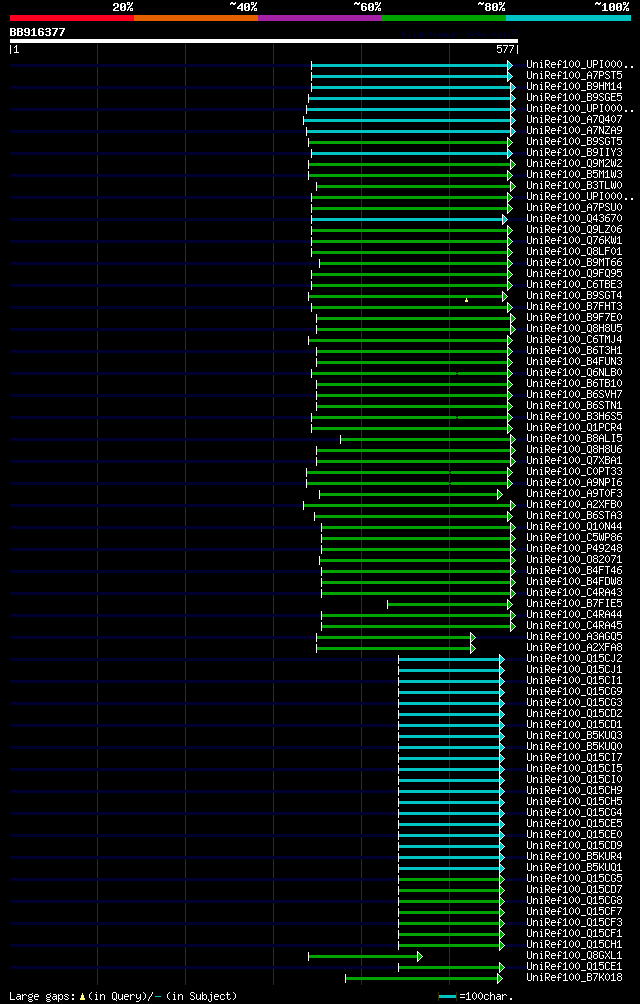Click the green alignment bar for UniRef100_B7FIE5
Viewport: 640px width, 1004px height.
pyautogui.click(x=449, y=604)
